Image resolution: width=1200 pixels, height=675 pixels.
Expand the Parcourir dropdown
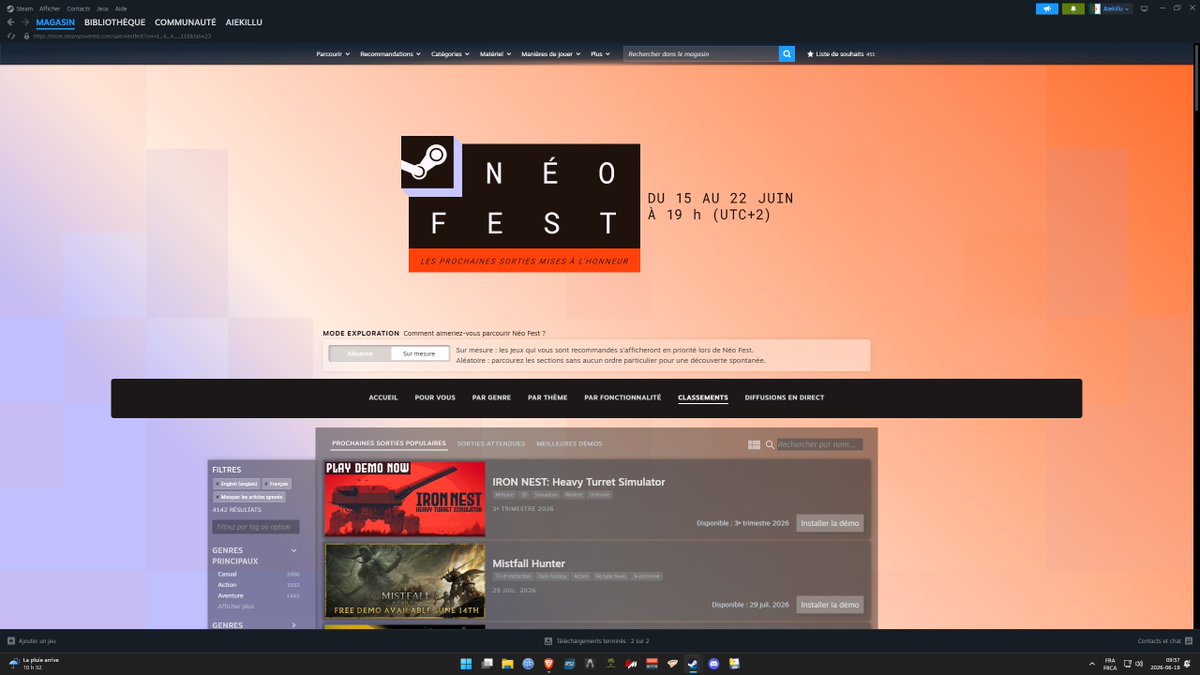click(333, 54)
